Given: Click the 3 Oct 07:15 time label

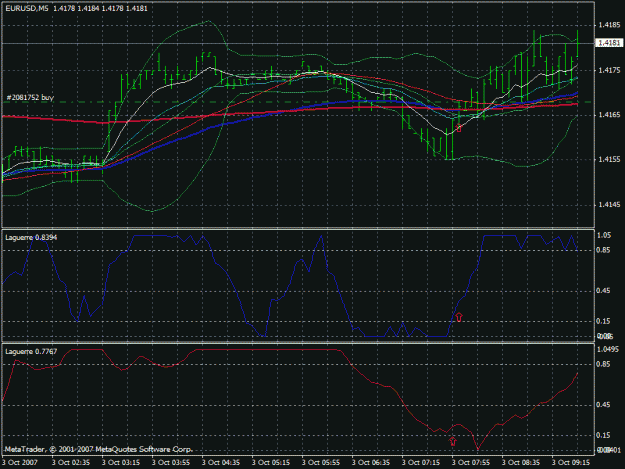Looking at the screenshot, I should pyautogui.click(x=421, y=462).
